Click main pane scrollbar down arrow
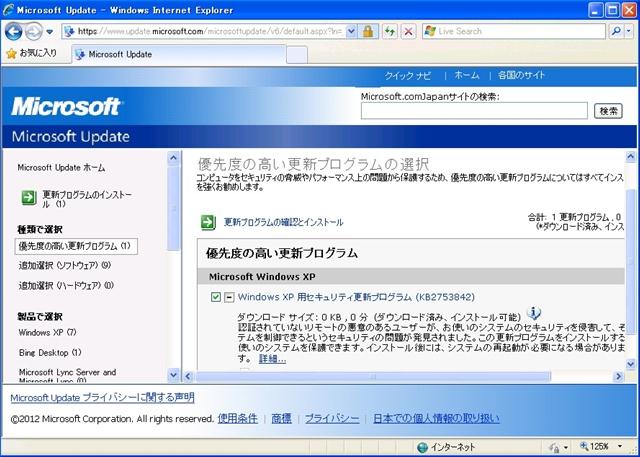This screenshot has height=457, width=640. point(631,364)
